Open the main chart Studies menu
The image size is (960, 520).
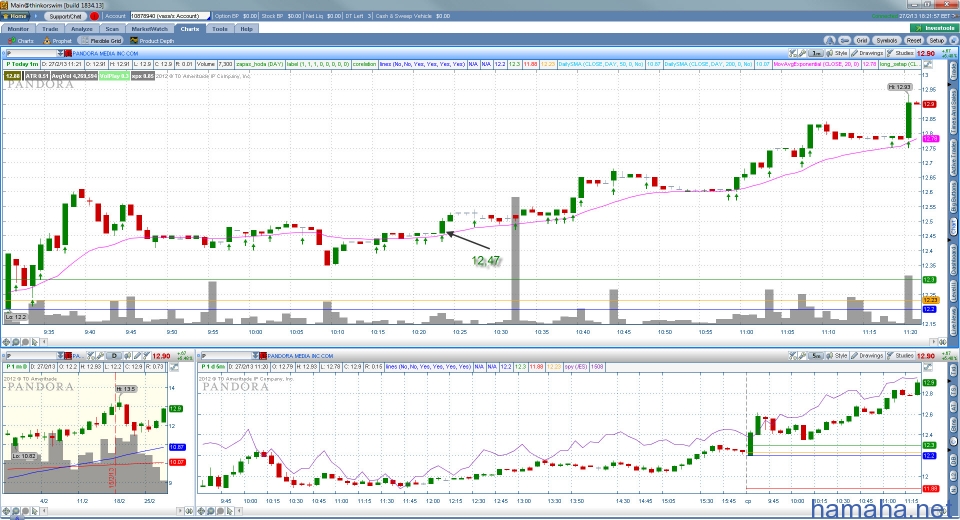point(901,53)
